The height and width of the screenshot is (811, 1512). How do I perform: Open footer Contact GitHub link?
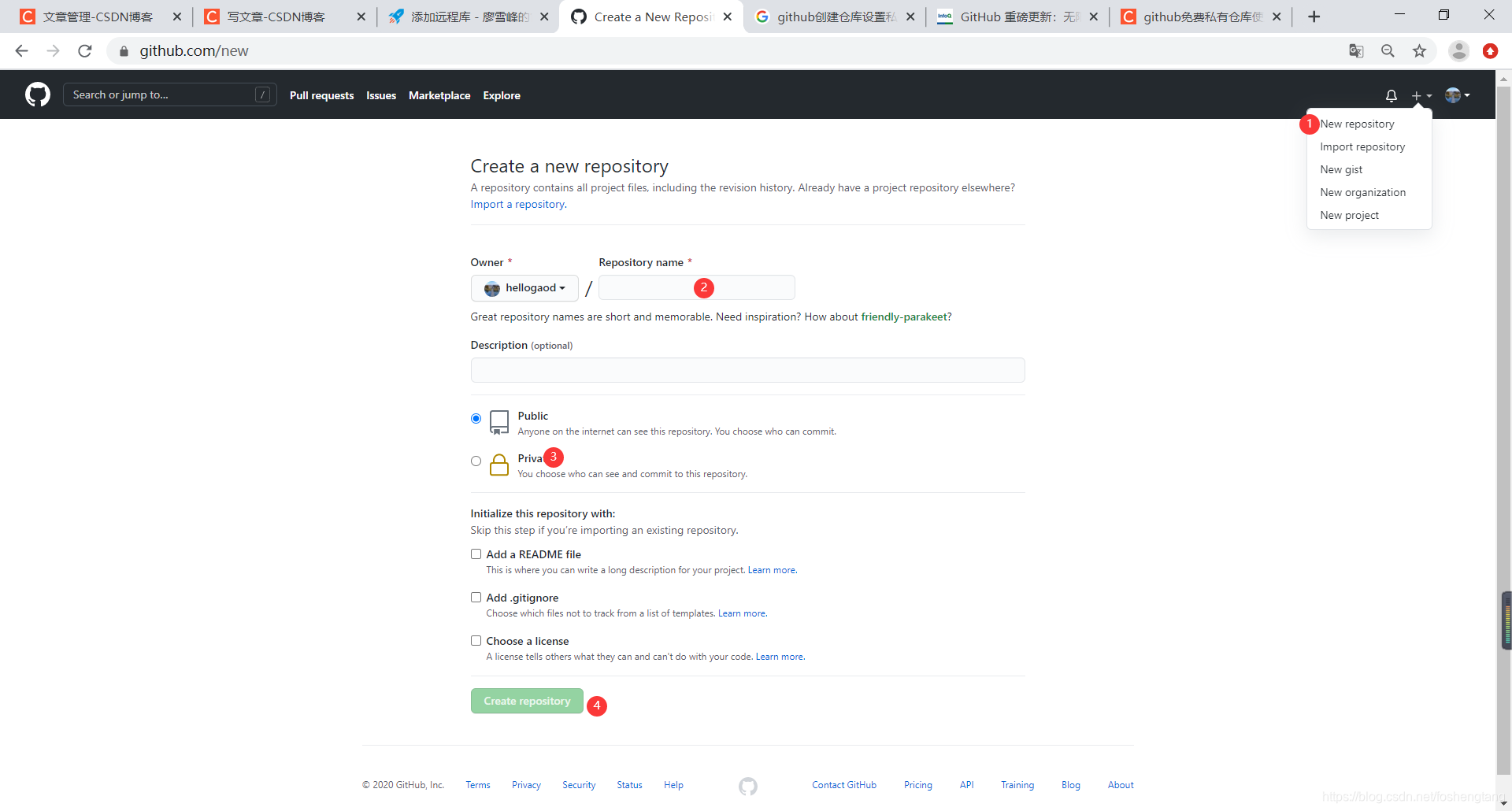pos(844,785)
